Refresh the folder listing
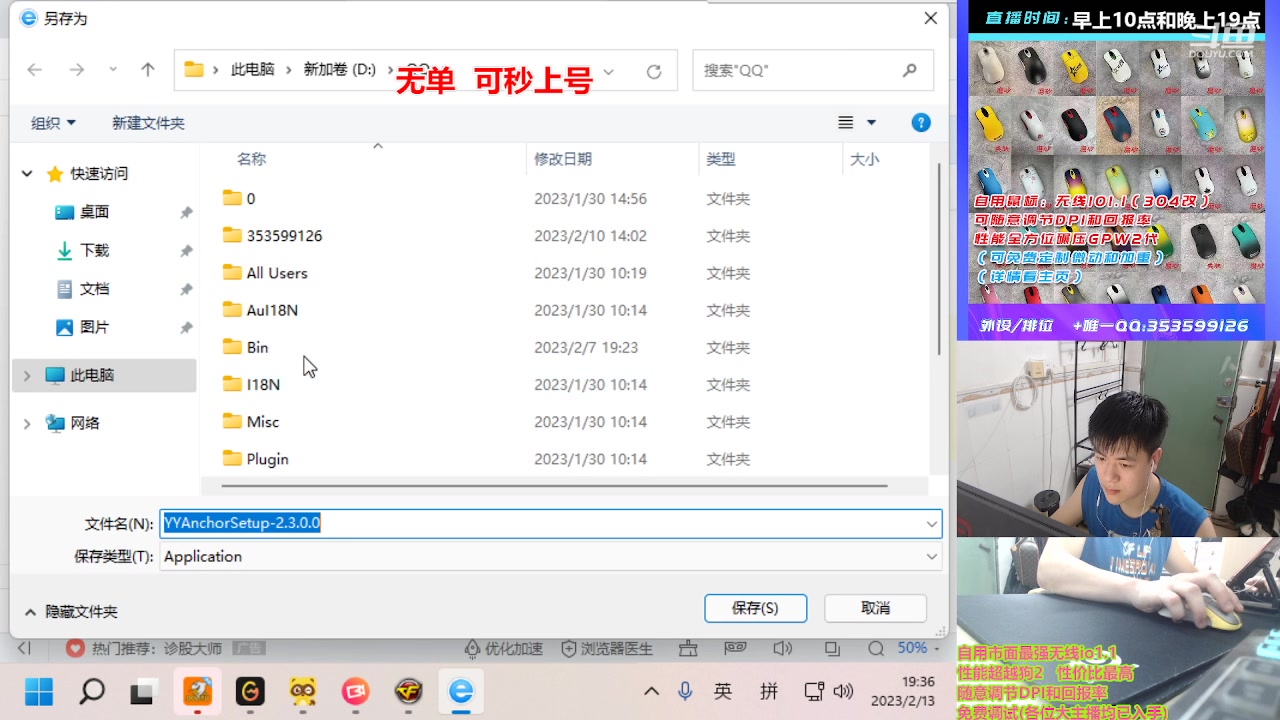Viewport: 1280px width, 720px height. coord(654,71)
